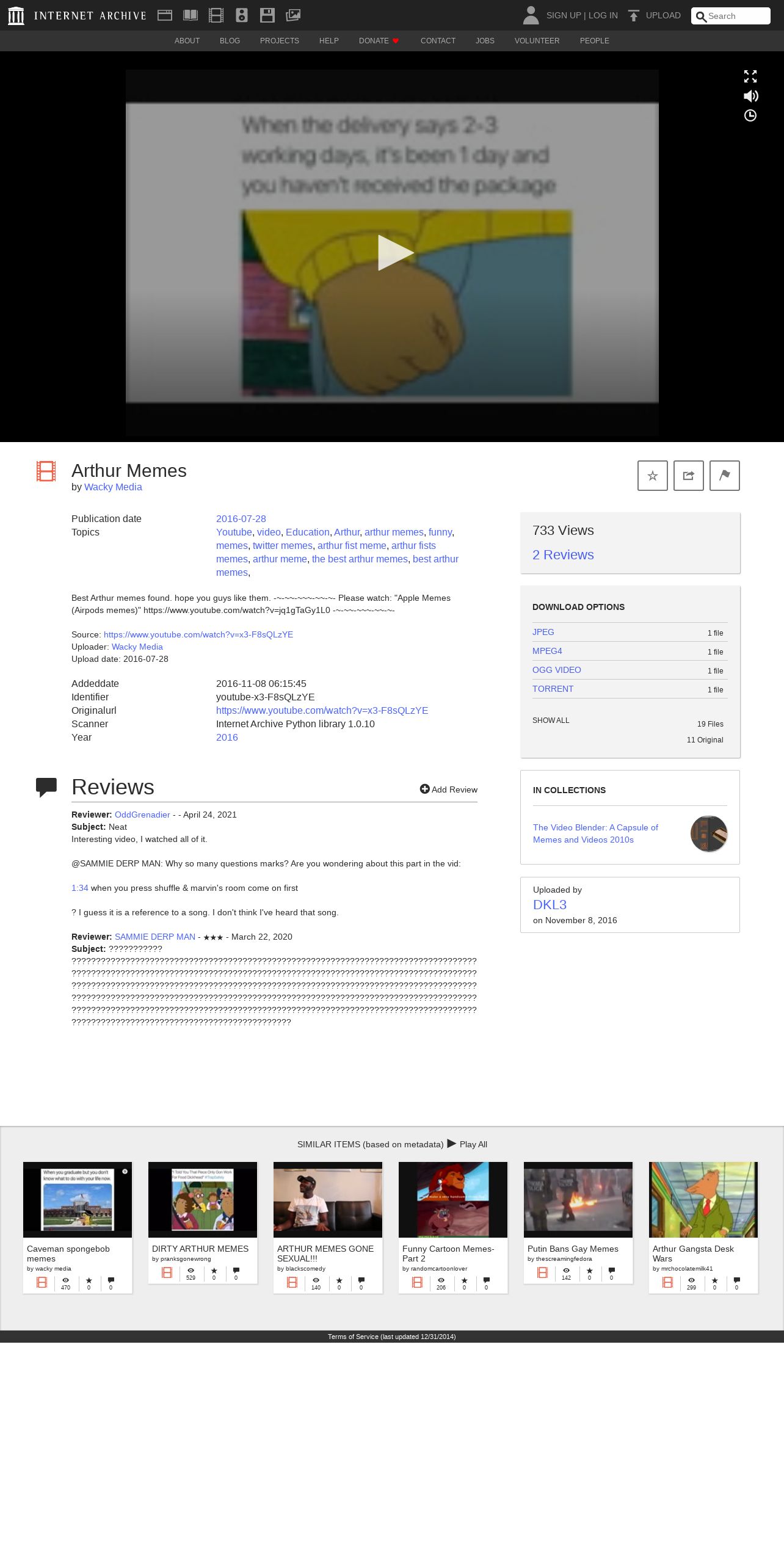Click the upload arrow icon
784x1568 pixels.
coord(634,15)
